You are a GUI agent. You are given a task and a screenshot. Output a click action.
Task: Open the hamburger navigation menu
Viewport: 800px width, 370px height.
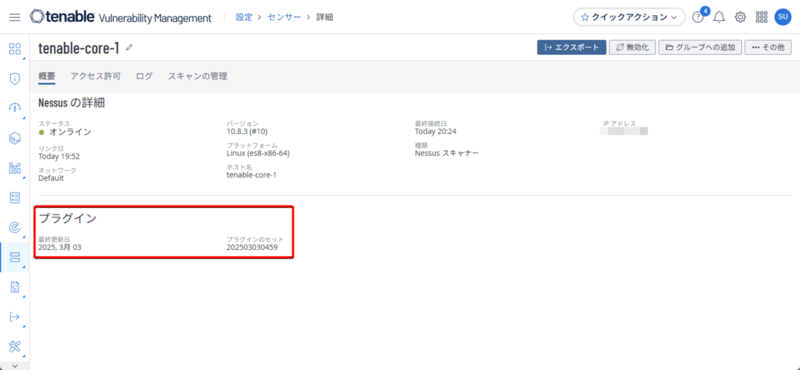[15, 17]
